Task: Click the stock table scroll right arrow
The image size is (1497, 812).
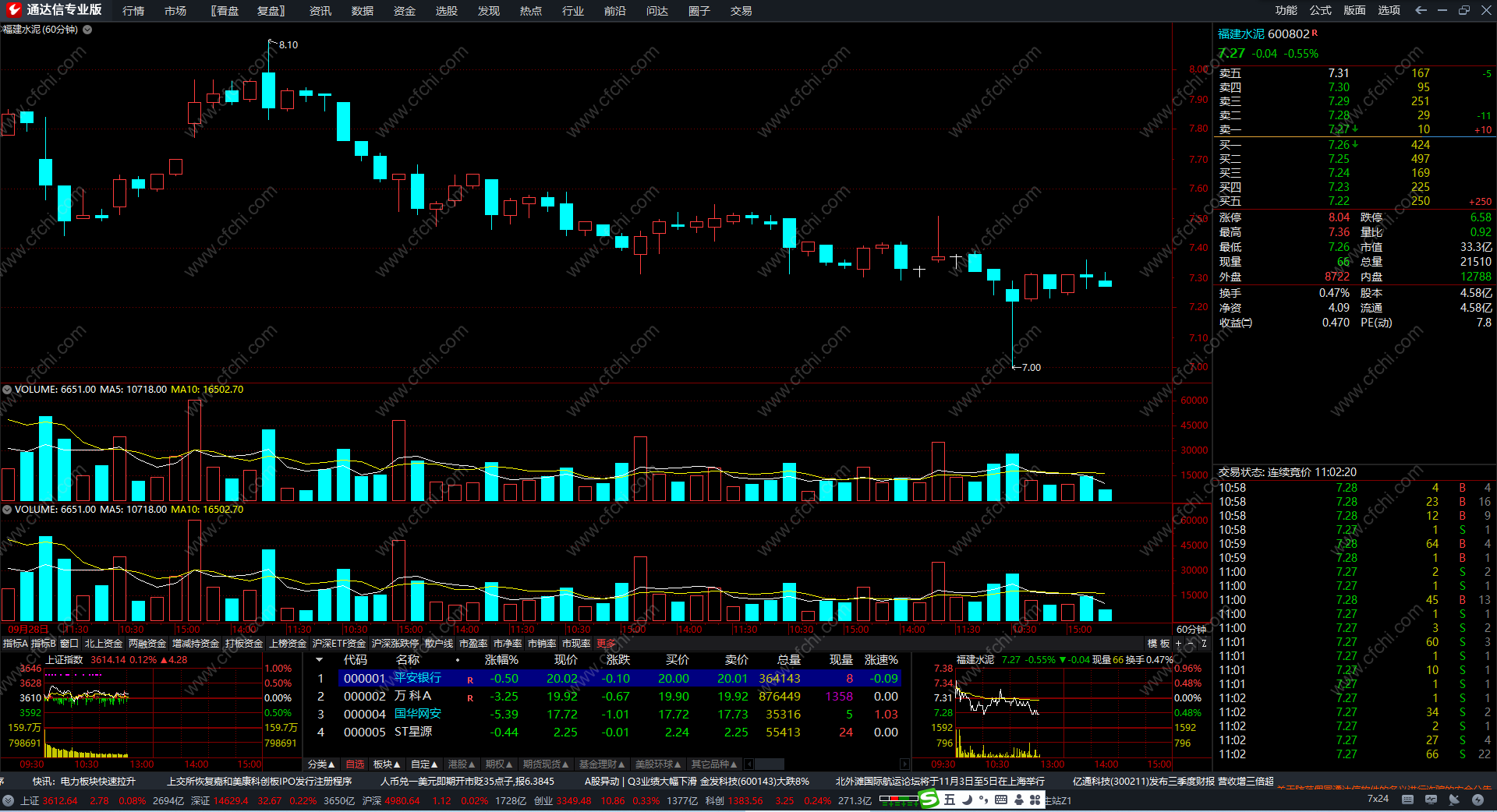Action: click(904, 764)
